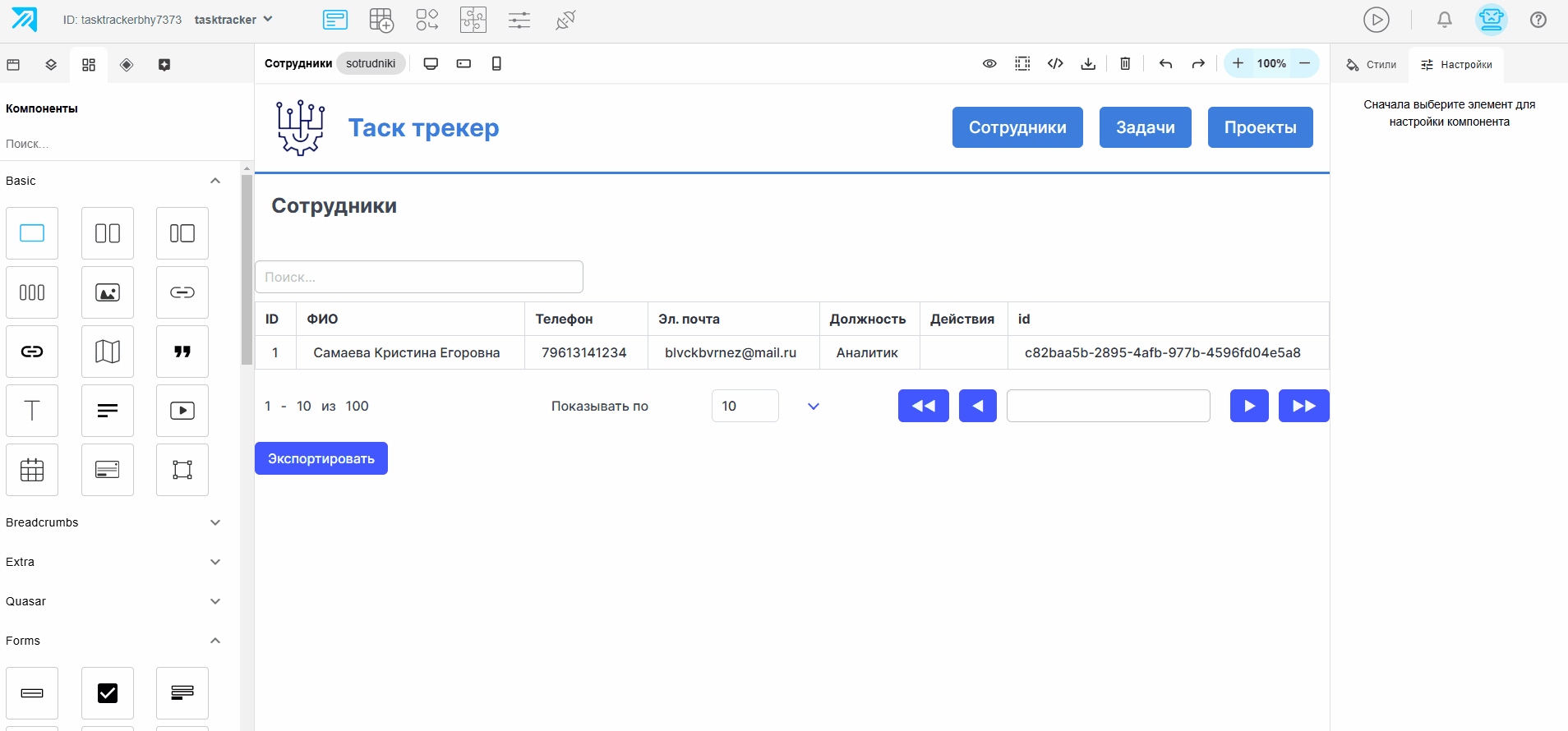Viewport: 1568px width, 731px height.
Task: Click the run application play icon
Action: pos(1376,19)
